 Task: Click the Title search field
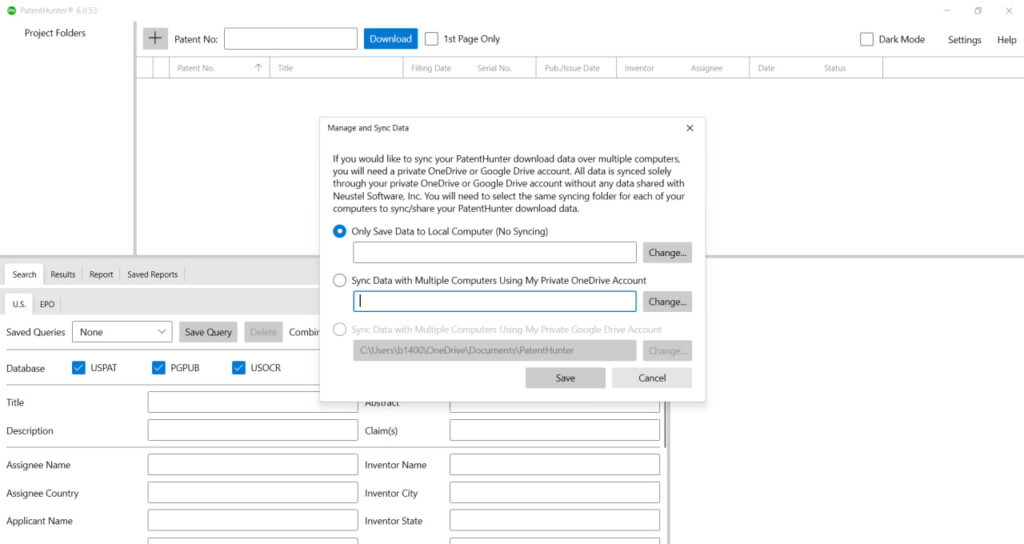[252, 402]
